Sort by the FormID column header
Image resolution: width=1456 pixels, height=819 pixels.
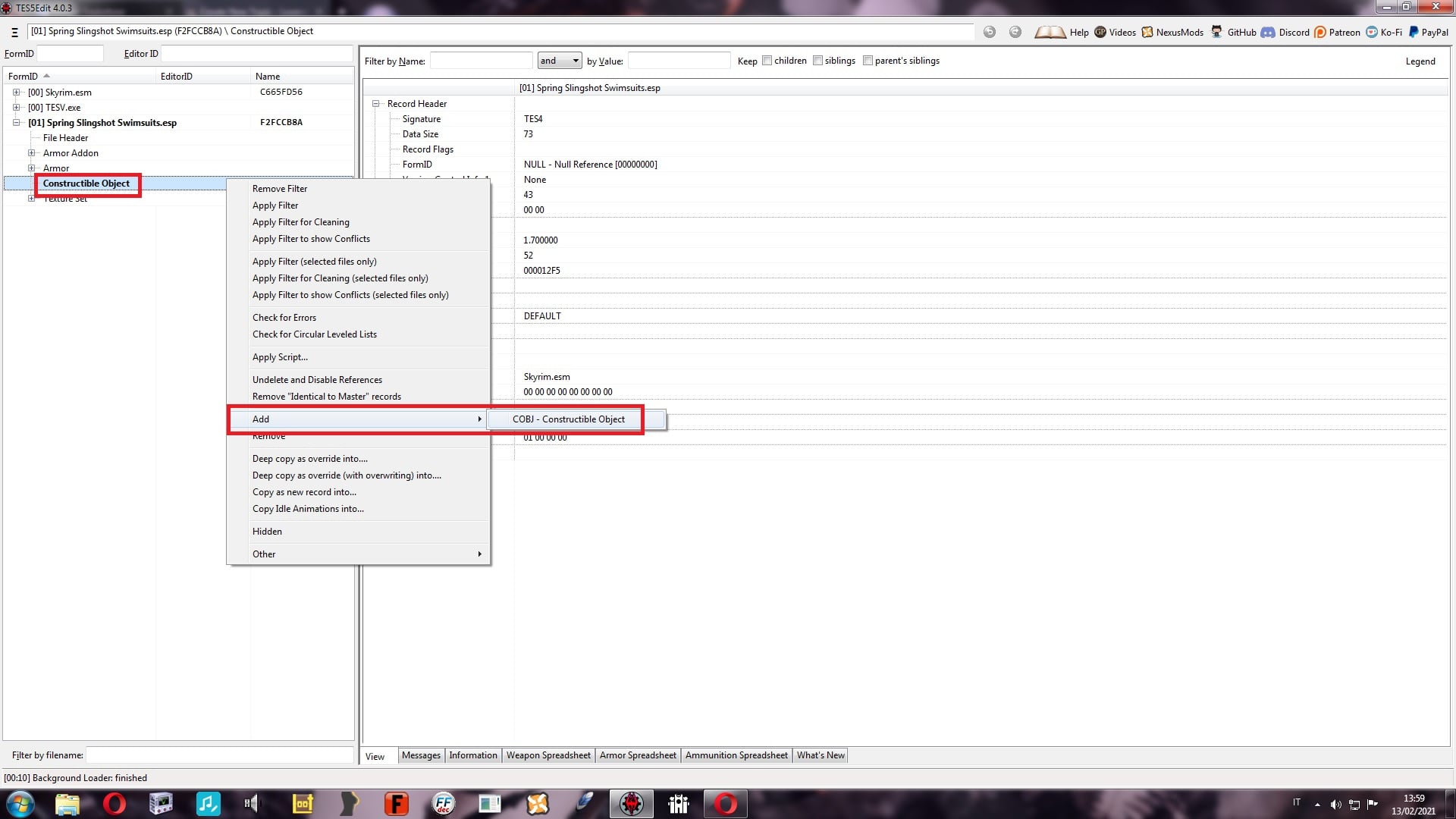tap(80, 77)
